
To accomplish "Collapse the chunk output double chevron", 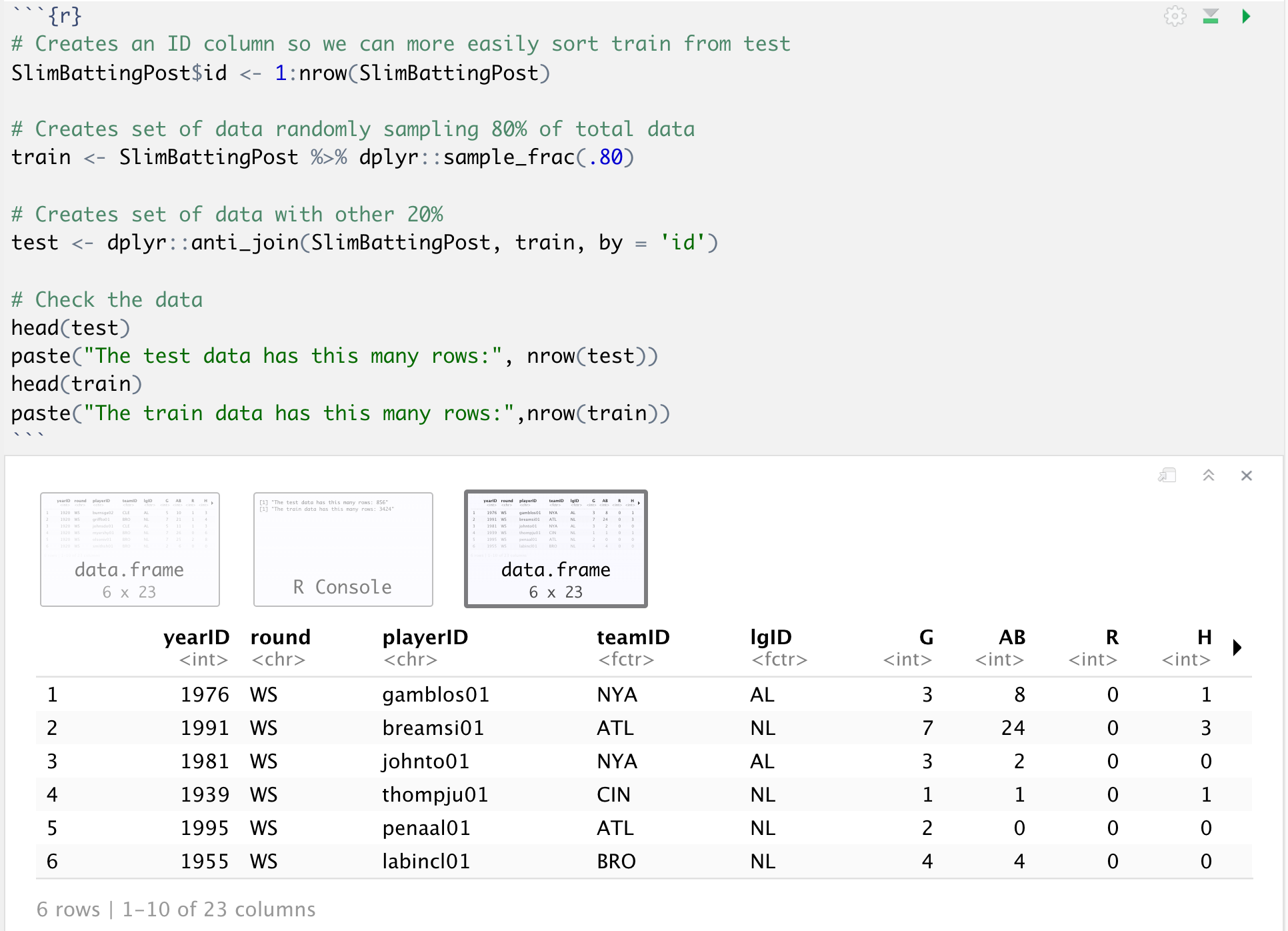I will click(1208, 476).
